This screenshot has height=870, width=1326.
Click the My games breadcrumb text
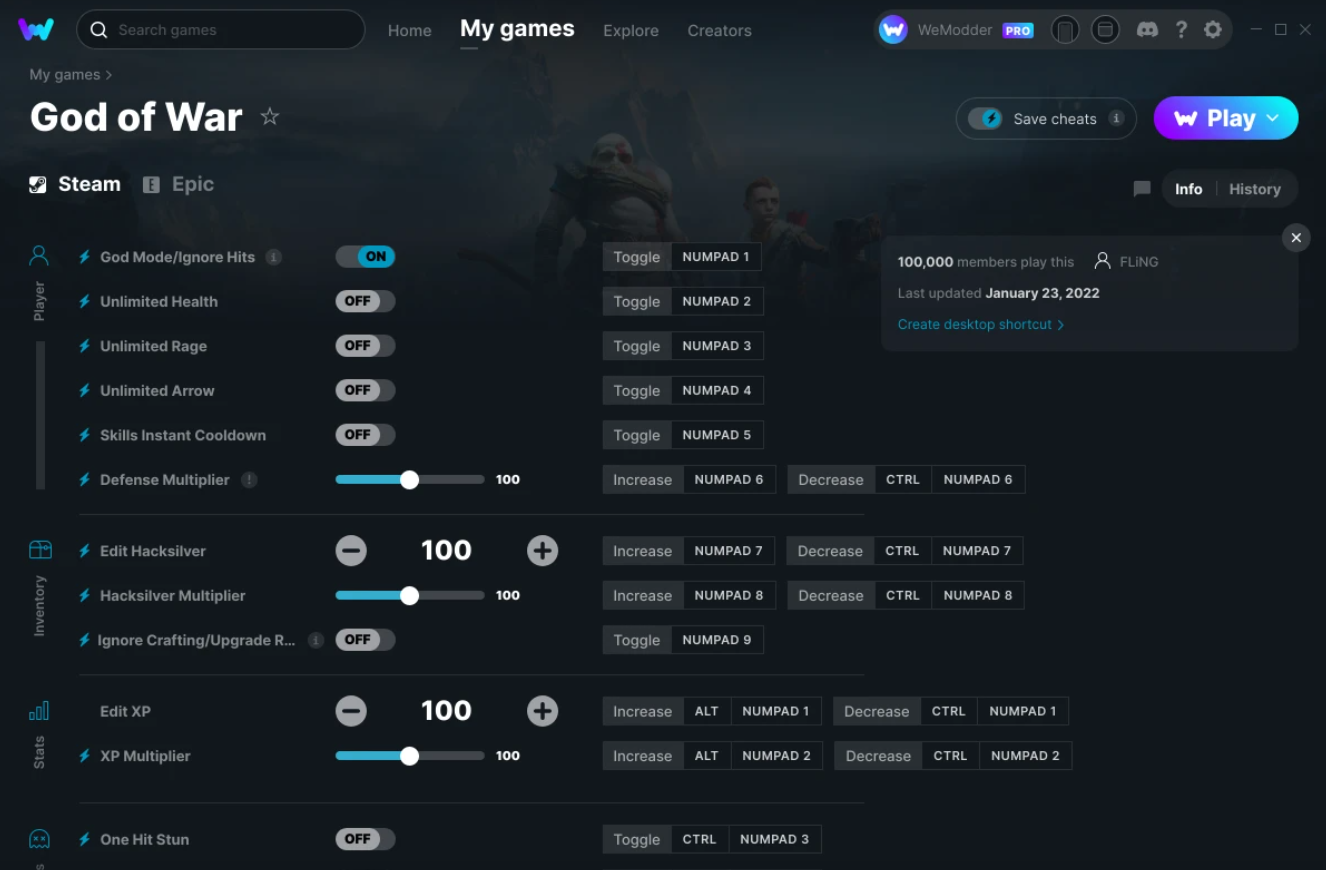(65, 75)
